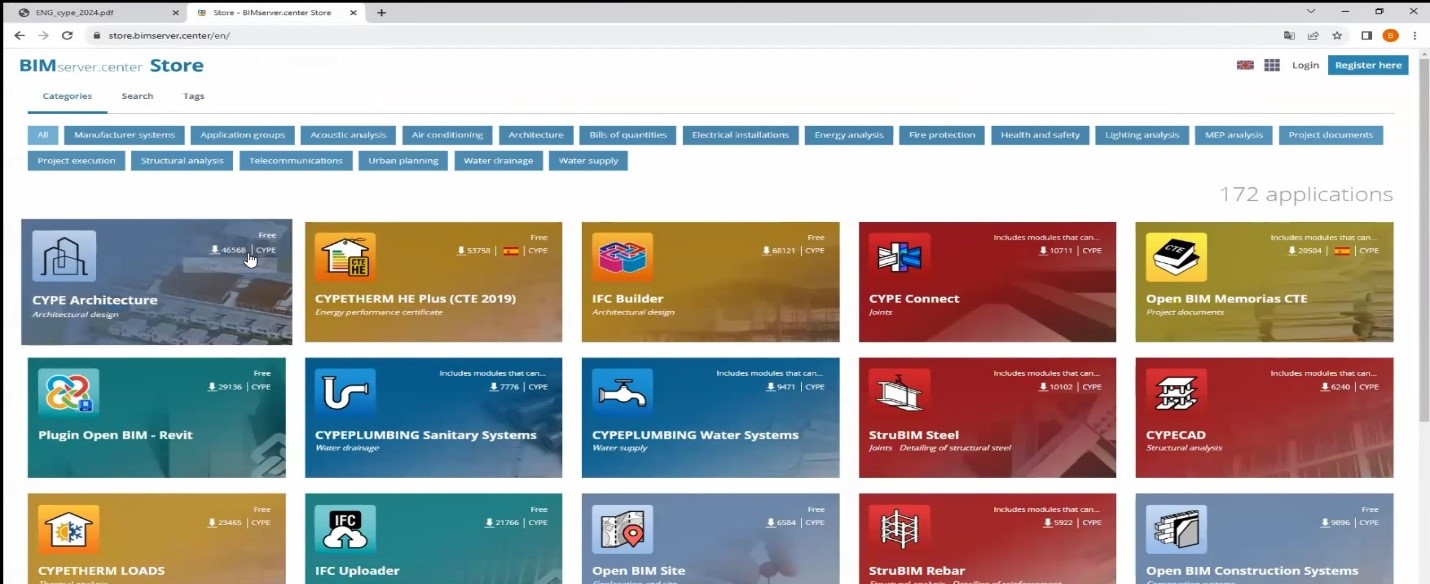This screenshot has width=1430, height=584.
Task: Open the CYPE Architecture app icon
Action: (x=64, y=256)
